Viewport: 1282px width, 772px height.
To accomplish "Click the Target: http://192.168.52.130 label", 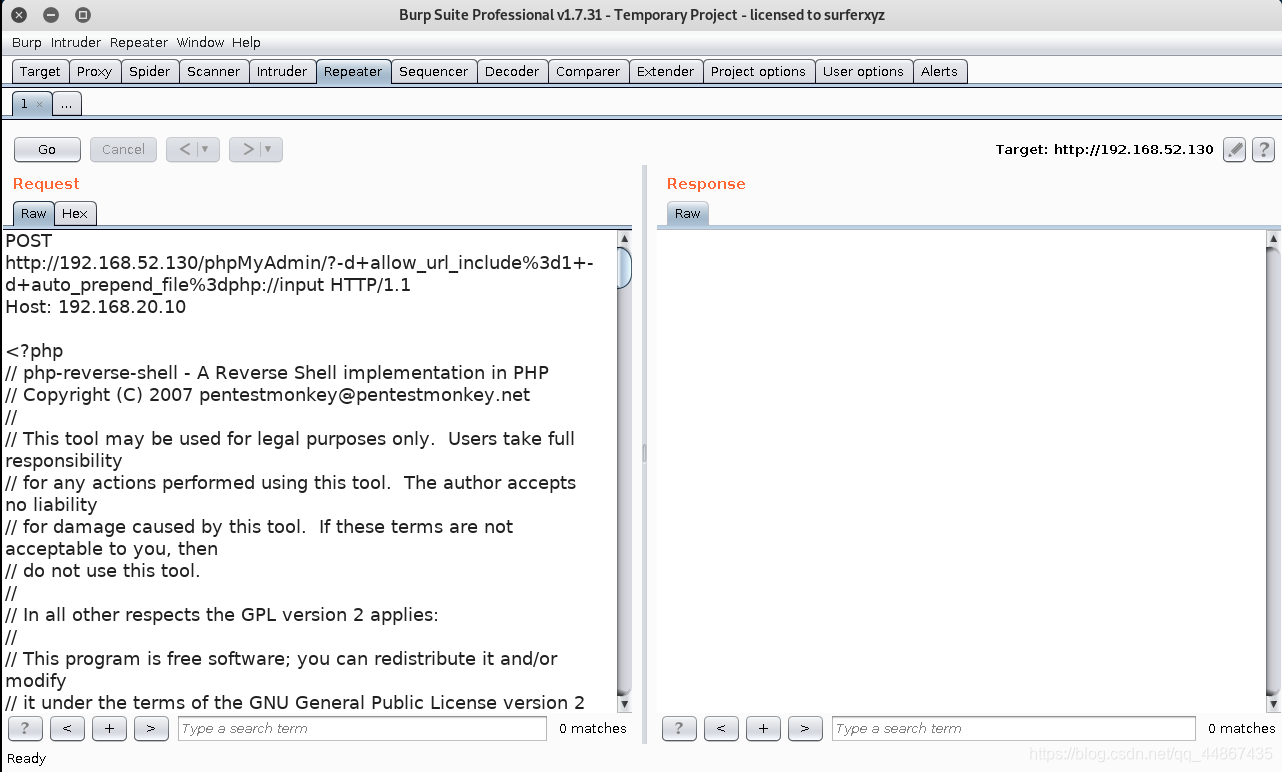I will (x=1104, y=150).
